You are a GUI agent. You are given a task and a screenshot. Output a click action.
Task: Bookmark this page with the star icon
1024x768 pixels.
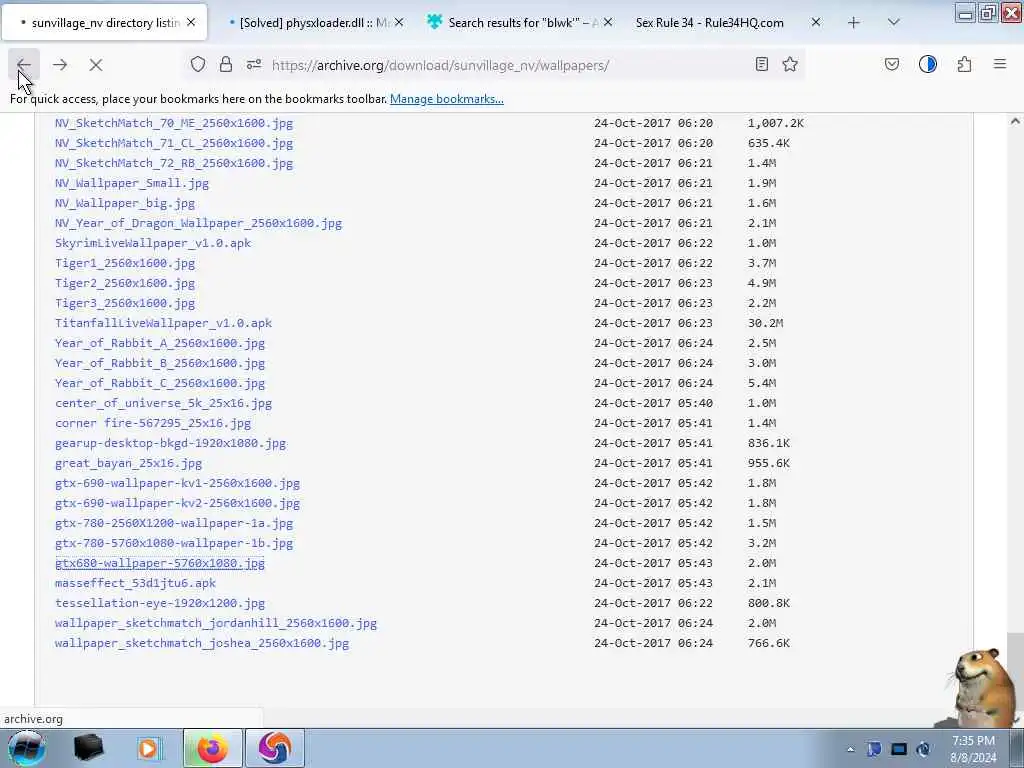790,64
